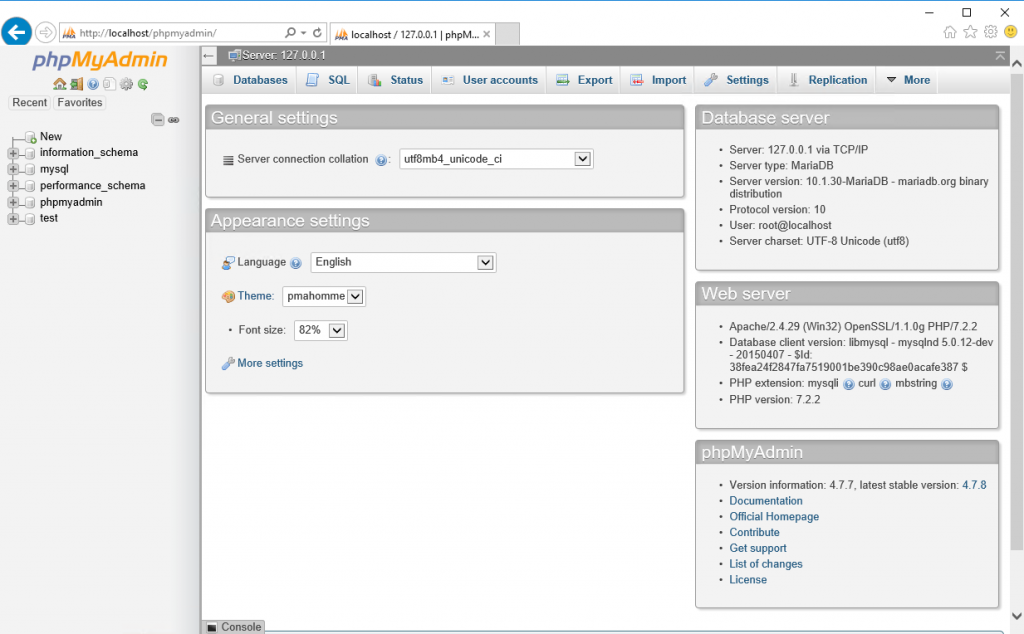The height and width of the screenshot is (634, 1024).
Task: Click database icon beside information_schema
Action: tap(29, 153)
